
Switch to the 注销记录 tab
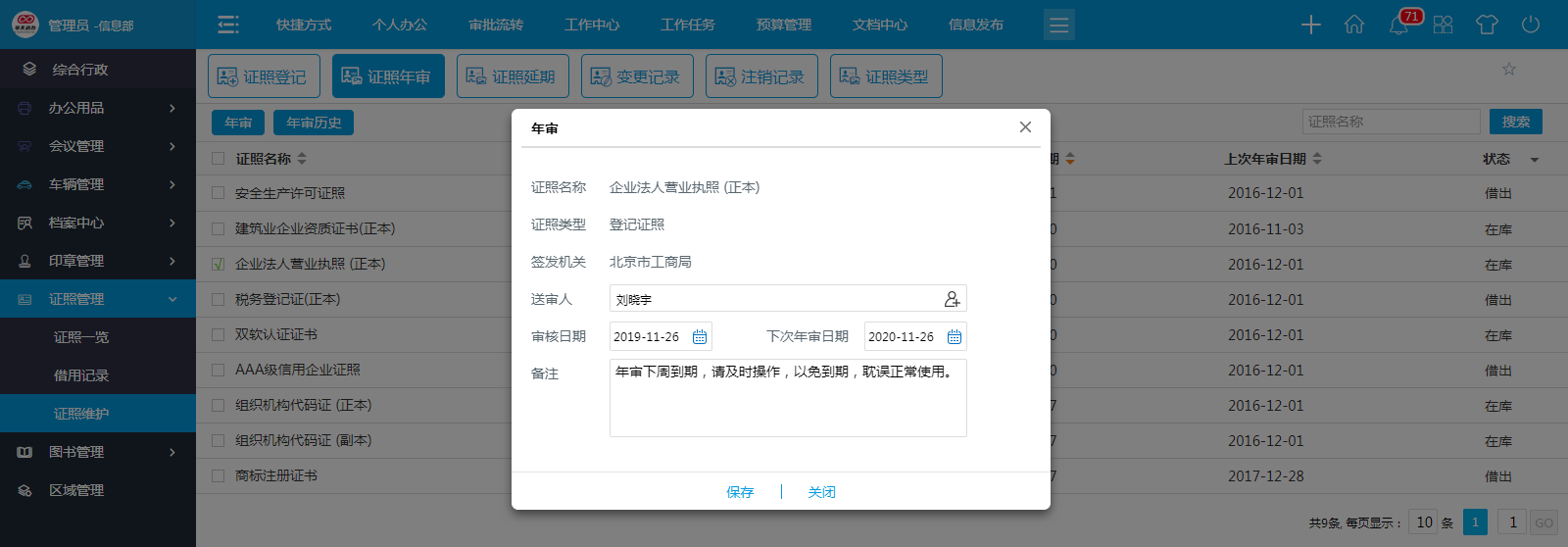pyautogui.click(x=761, y=75)
